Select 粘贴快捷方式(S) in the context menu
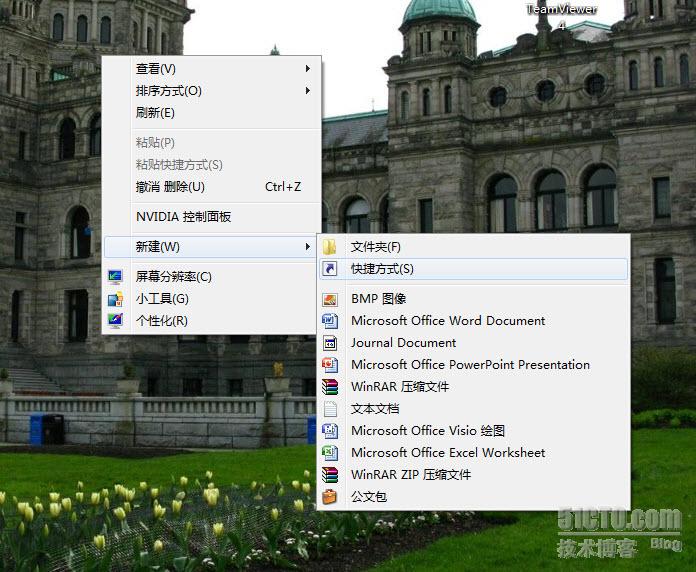This screenshot has width=696, height=572. pos(211,165)
